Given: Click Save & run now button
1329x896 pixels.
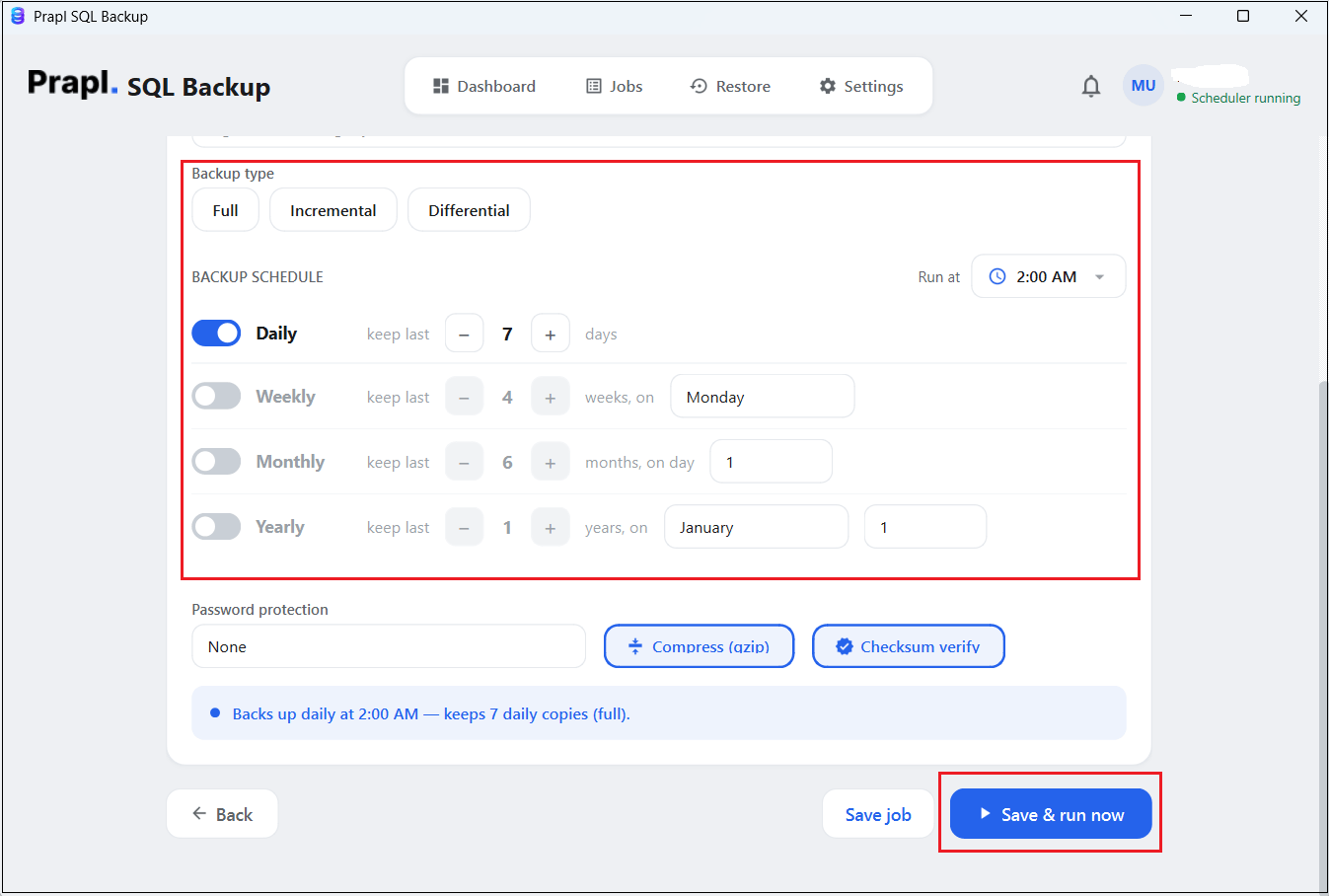Looking at the screenshot, I should [x=1051, y=814].
